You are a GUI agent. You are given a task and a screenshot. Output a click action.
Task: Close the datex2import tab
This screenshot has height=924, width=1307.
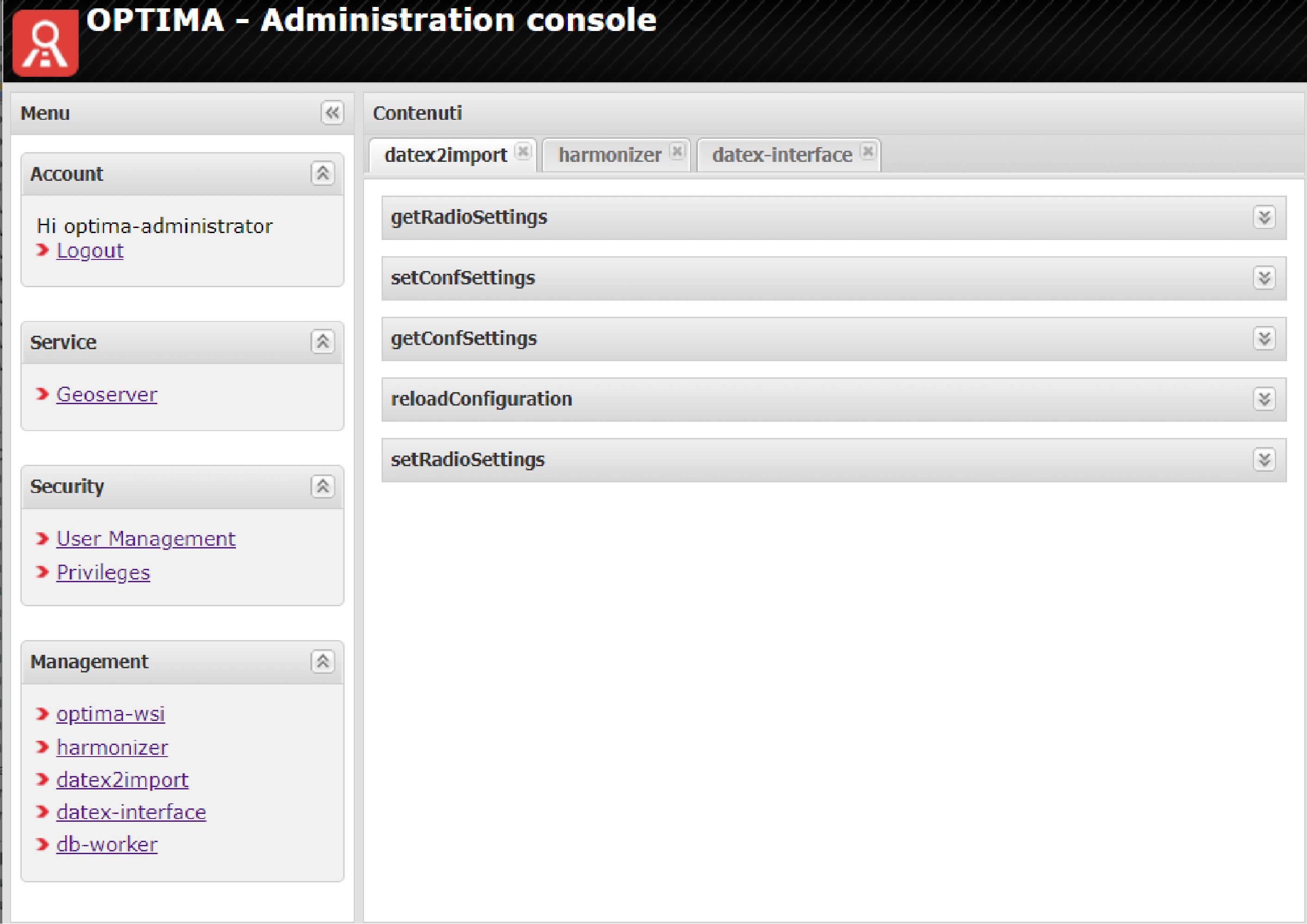(523, 151)
